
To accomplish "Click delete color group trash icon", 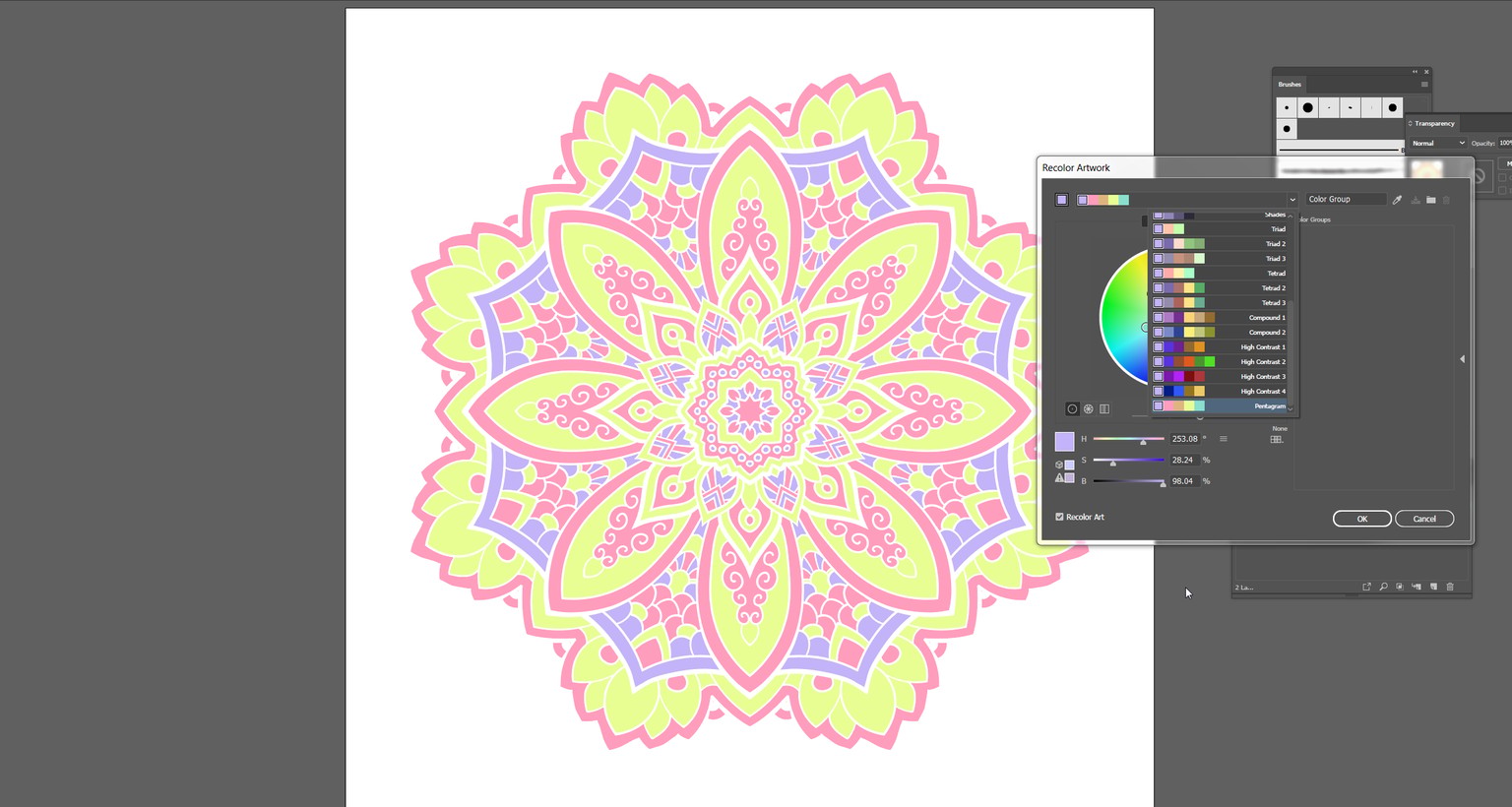I will [x=1446, y=200].
